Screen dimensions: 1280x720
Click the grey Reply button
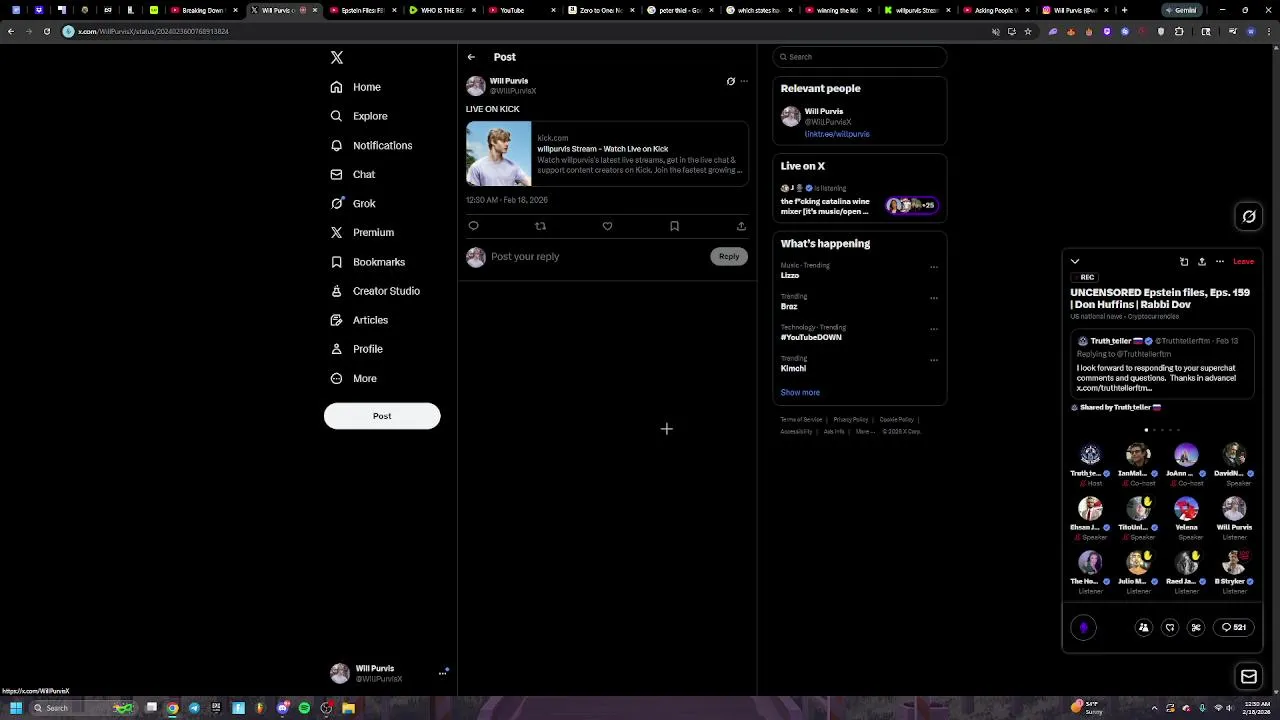(x=729, y=257)
